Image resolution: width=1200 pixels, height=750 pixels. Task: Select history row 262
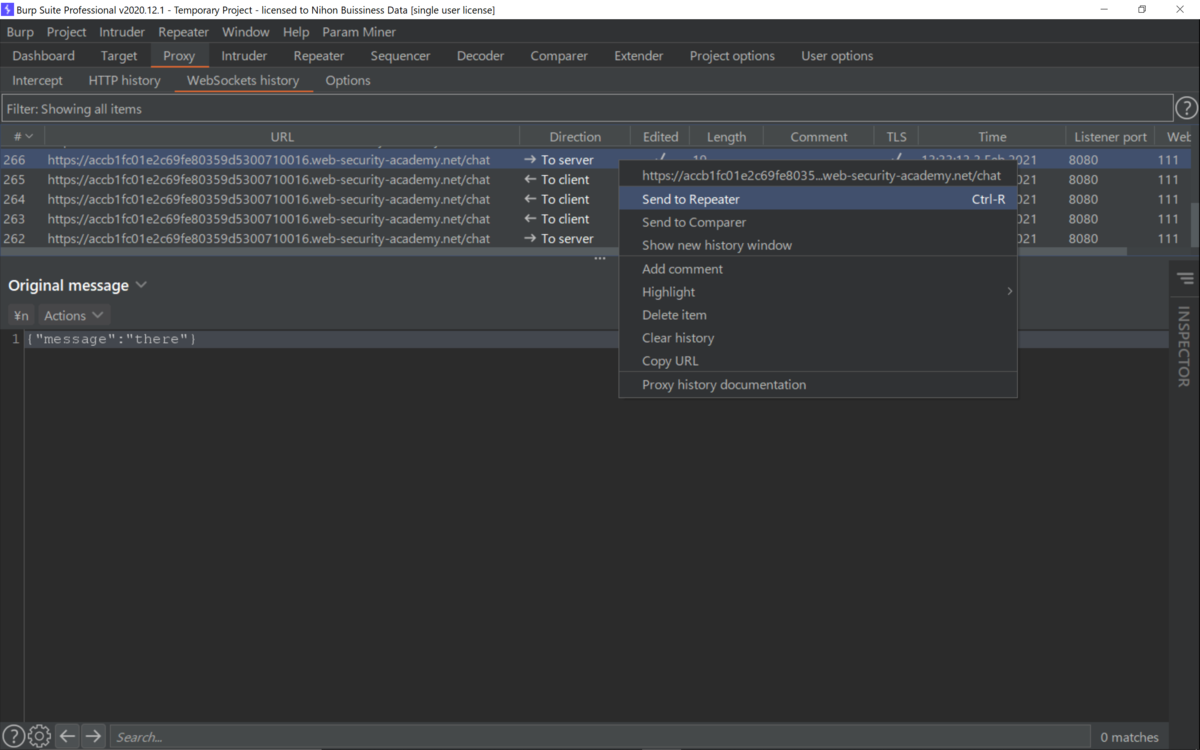310,239
